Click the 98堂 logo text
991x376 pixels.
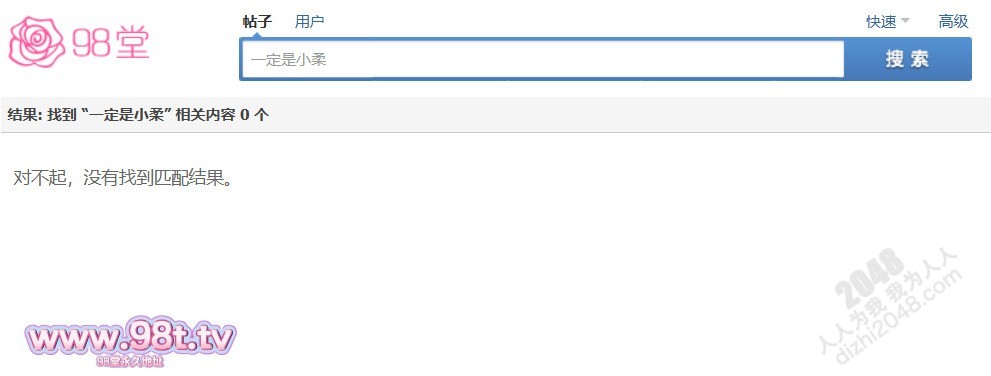point(111,44)
